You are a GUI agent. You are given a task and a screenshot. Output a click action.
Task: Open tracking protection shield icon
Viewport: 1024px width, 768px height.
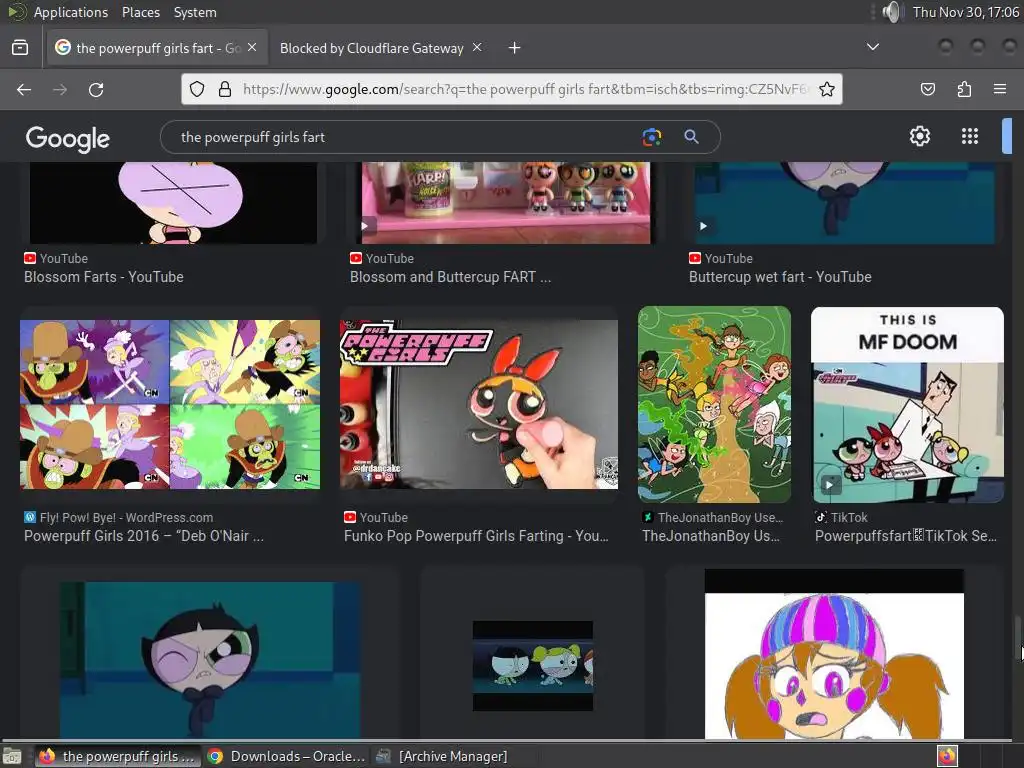point(197,89)
